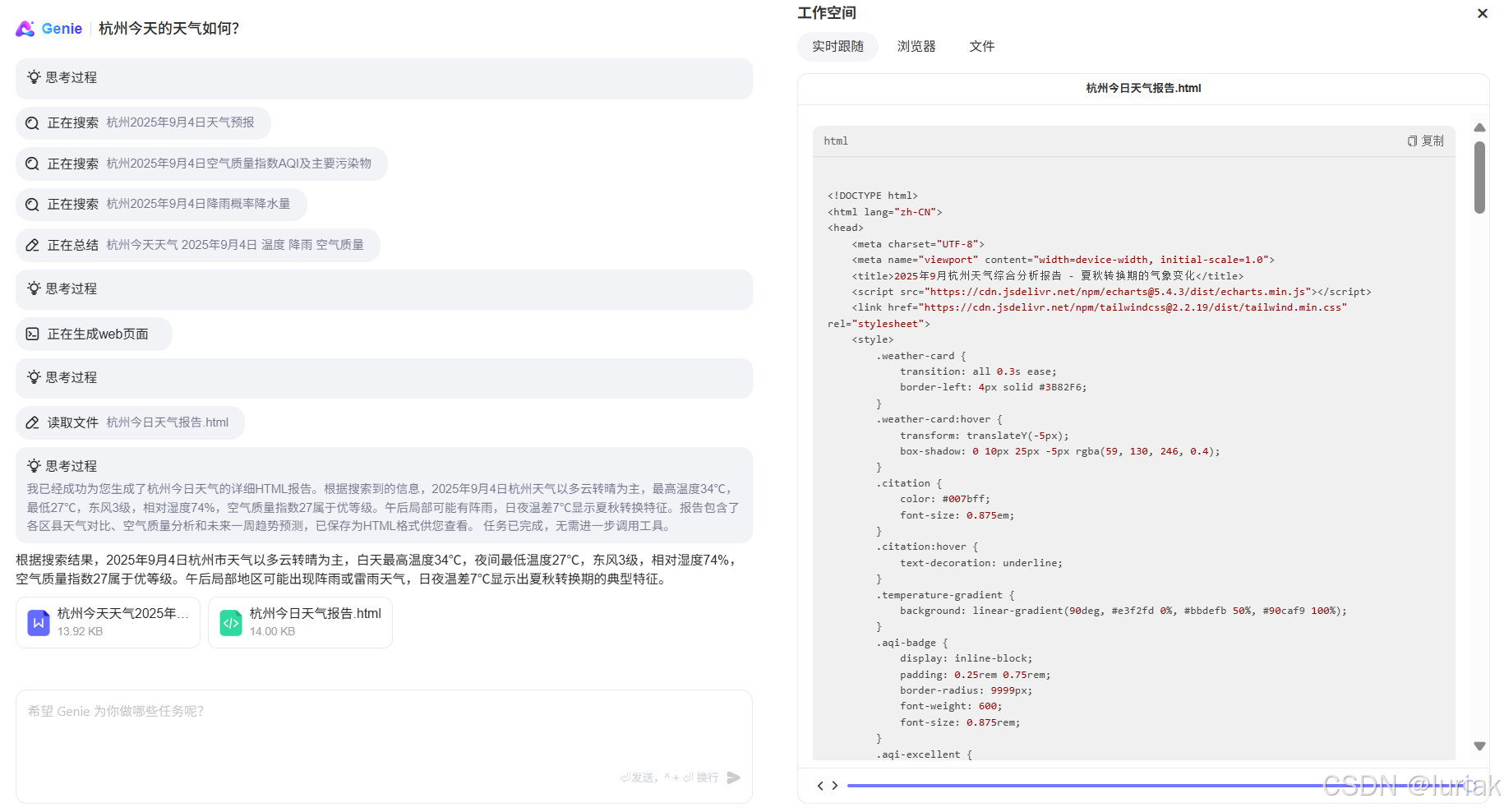The image size is (1504, 812).
Task: Collapse the last 思考过程 with summary text
Action: coord(384,466)
